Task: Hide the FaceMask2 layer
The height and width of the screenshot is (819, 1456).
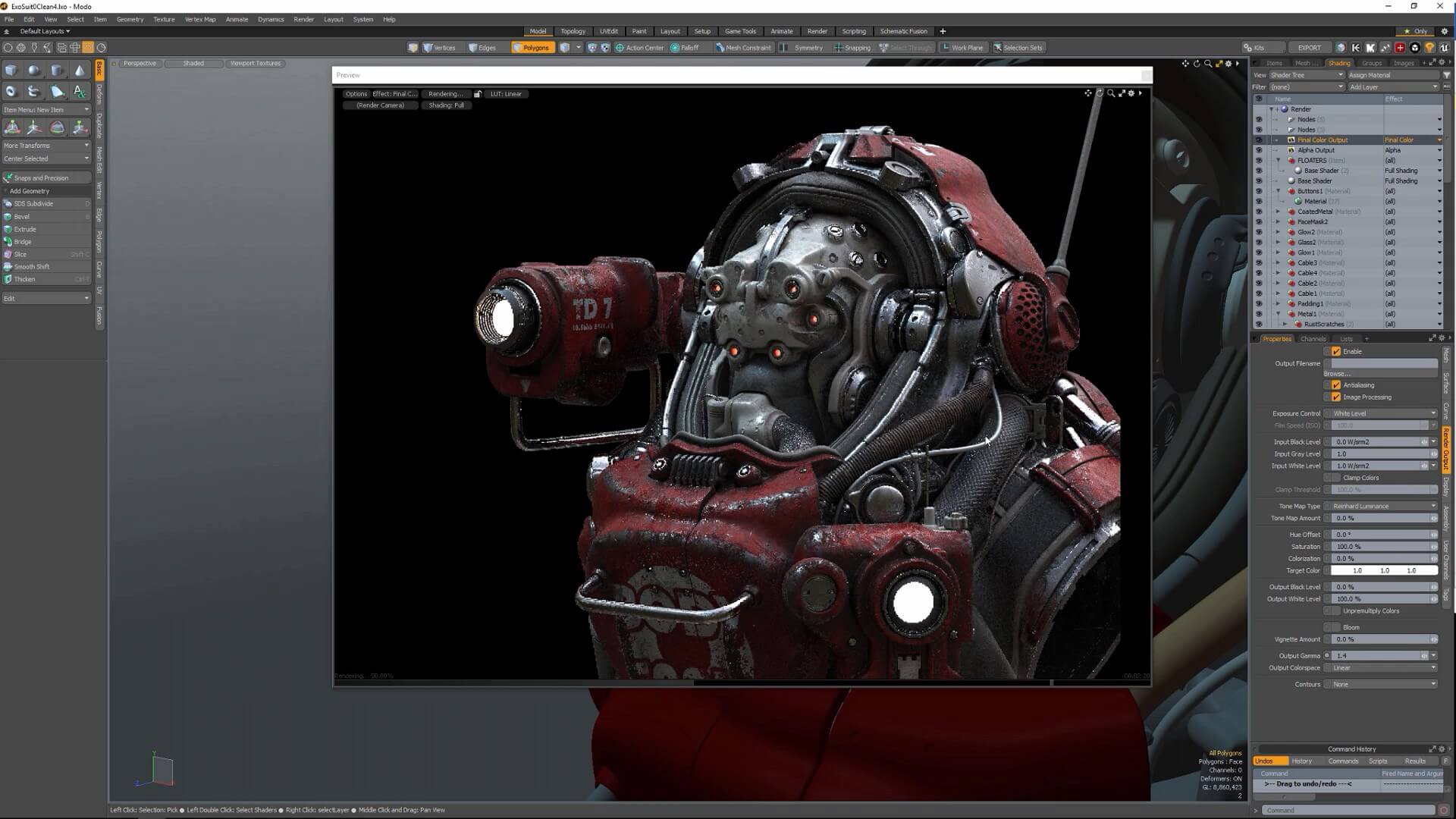Action: 1259,222
